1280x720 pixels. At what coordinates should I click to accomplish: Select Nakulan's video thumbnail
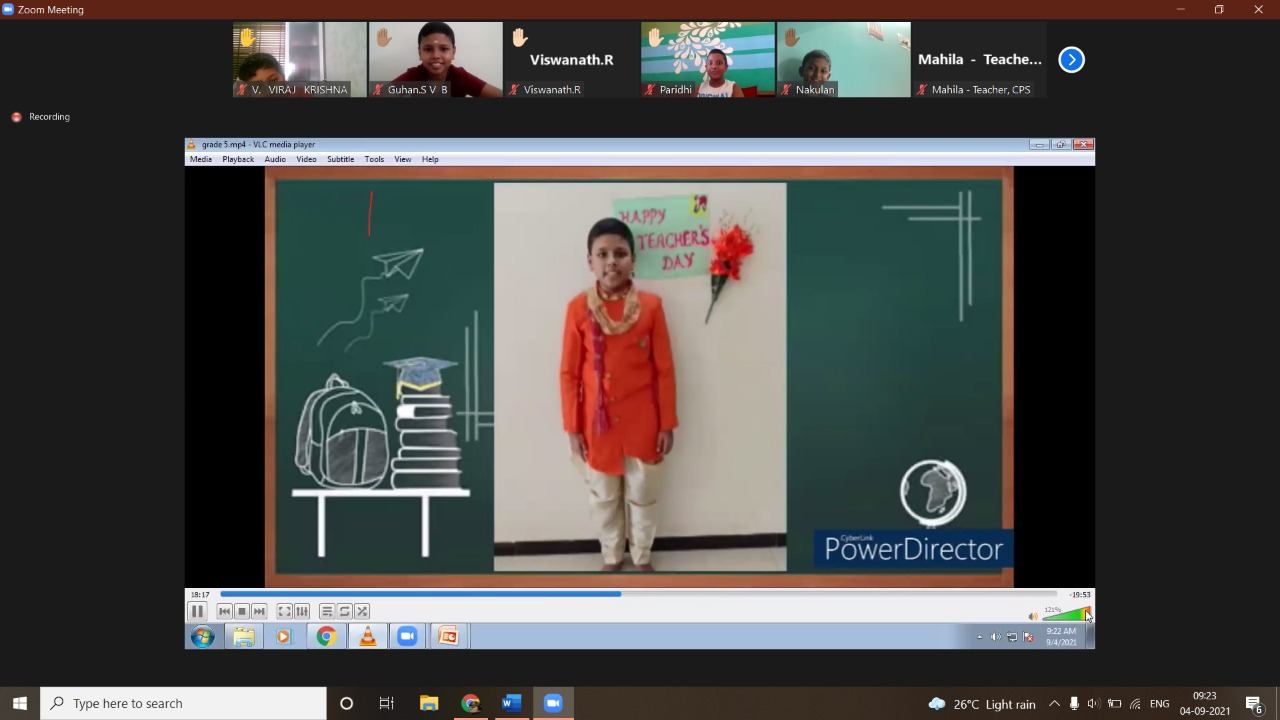click(x=844, y=60)
